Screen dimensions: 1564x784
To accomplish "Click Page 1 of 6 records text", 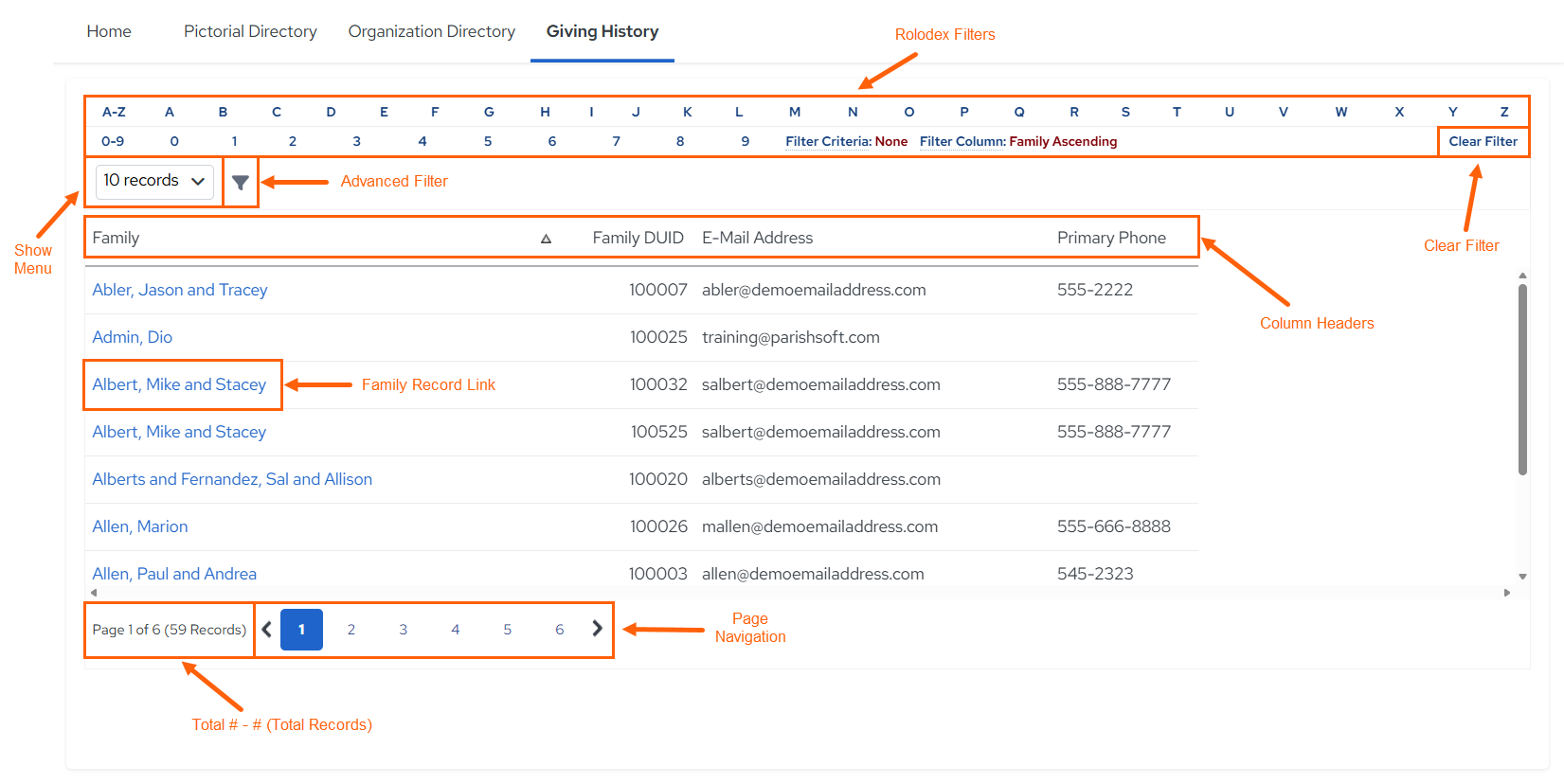I will (x=170, y=630).
